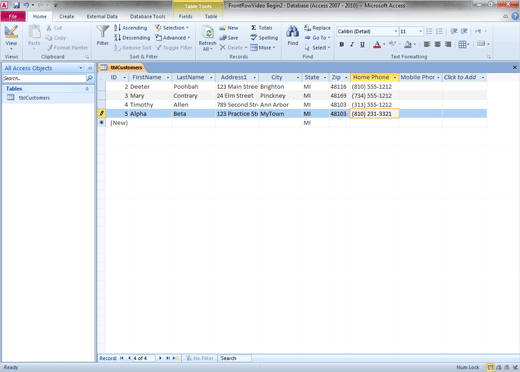Open the Gridlines options

(464, 44)
